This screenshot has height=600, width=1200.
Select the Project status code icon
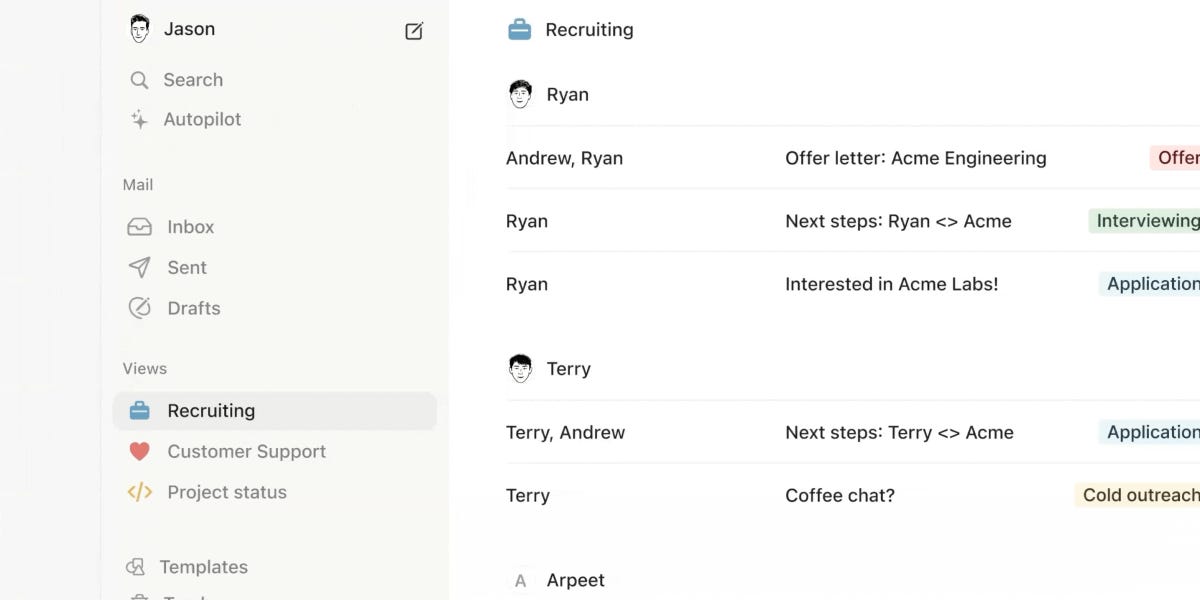139,492
